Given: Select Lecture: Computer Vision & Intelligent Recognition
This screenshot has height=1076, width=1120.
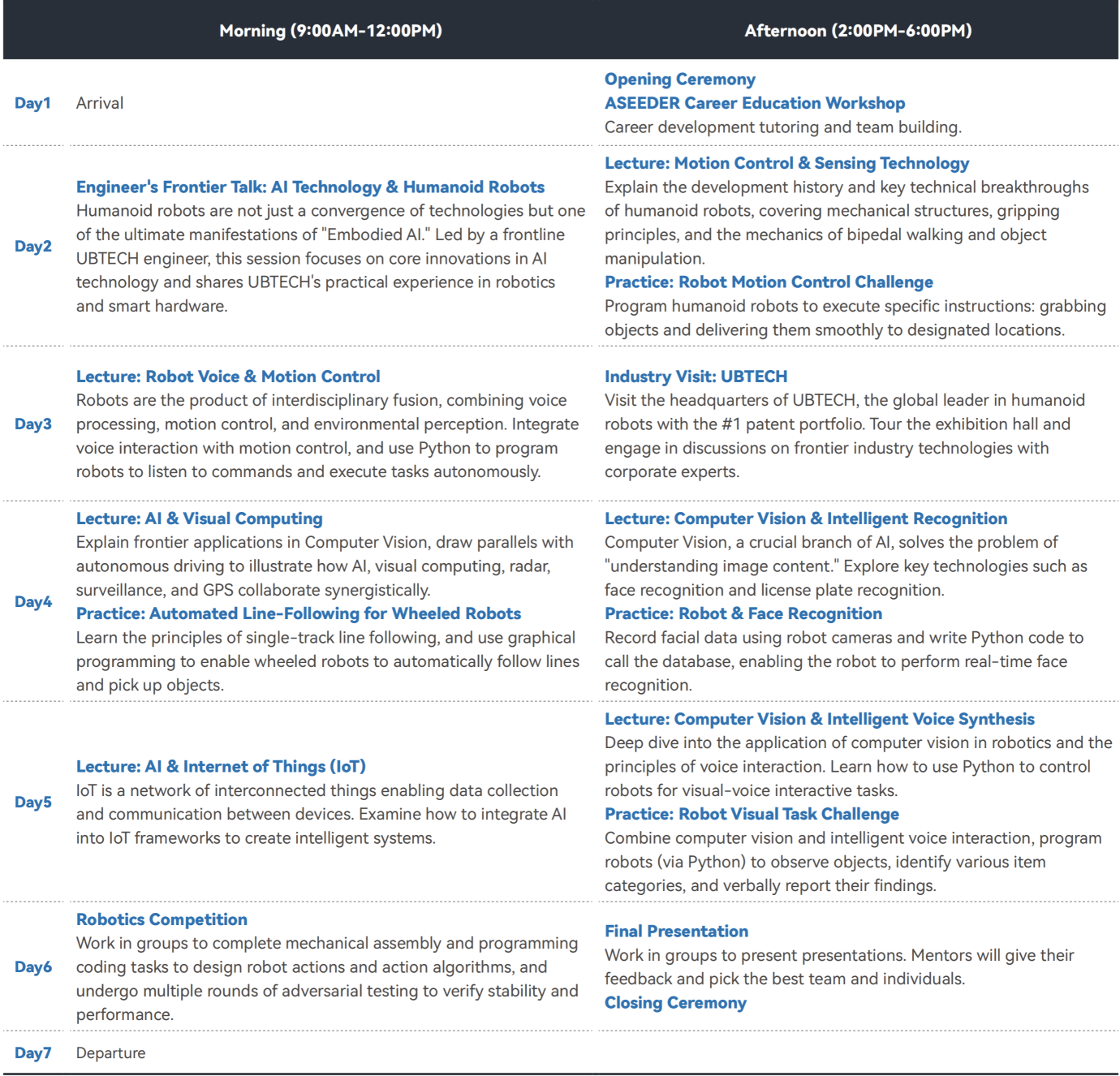Looking at the screenshot, I should pyautogui.click(x=805, y=519).
